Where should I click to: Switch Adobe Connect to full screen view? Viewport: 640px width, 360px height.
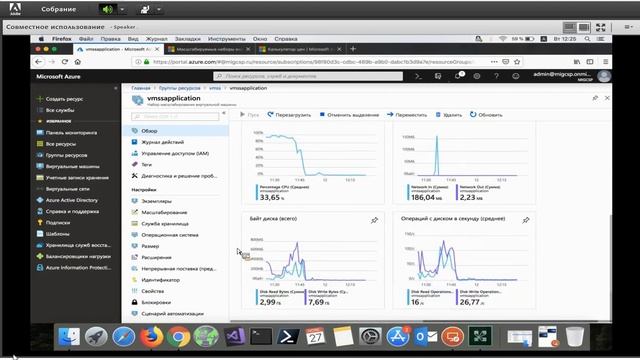600,27
